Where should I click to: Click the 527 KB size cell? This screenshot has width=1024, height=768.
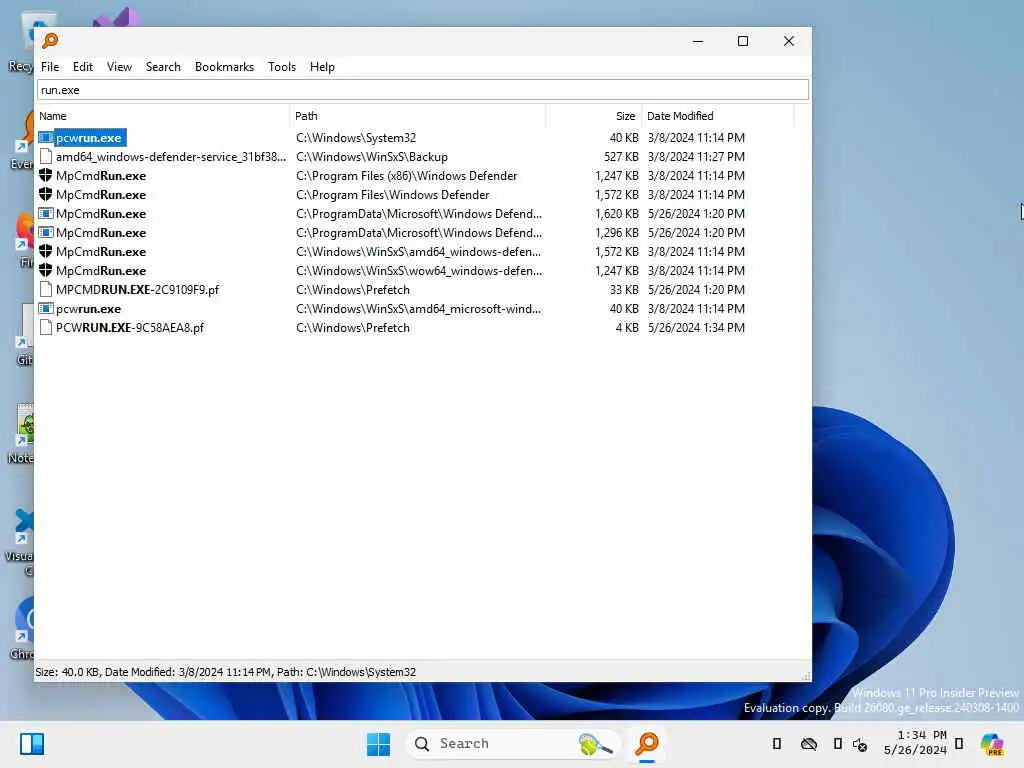point(621,157)
